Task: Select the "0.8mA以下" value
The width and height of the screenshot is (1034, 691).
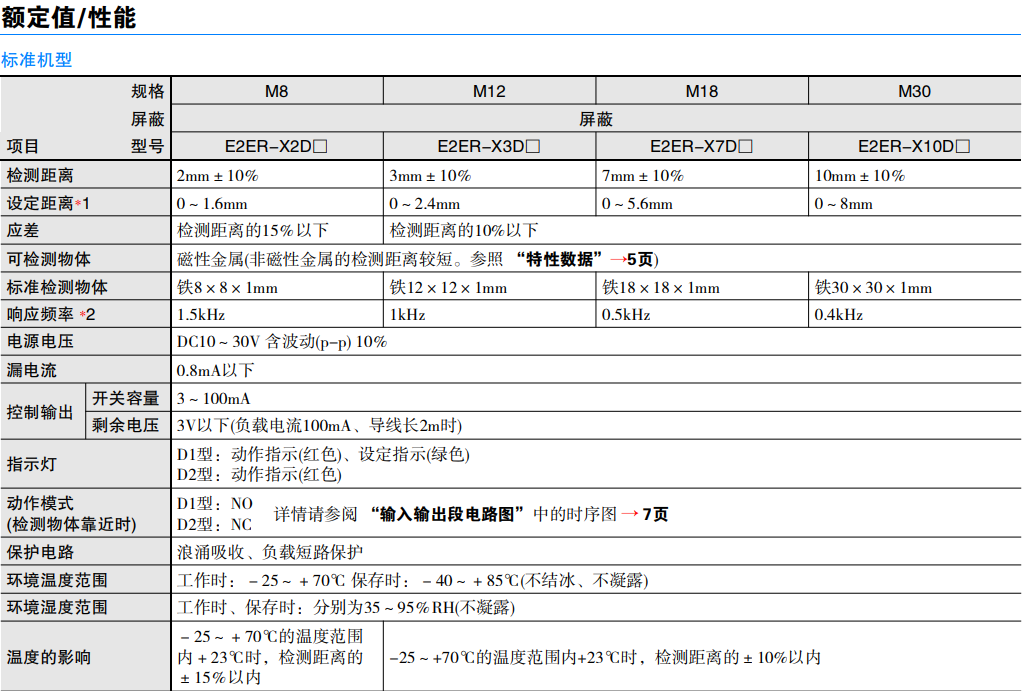Action: point(216,371)
